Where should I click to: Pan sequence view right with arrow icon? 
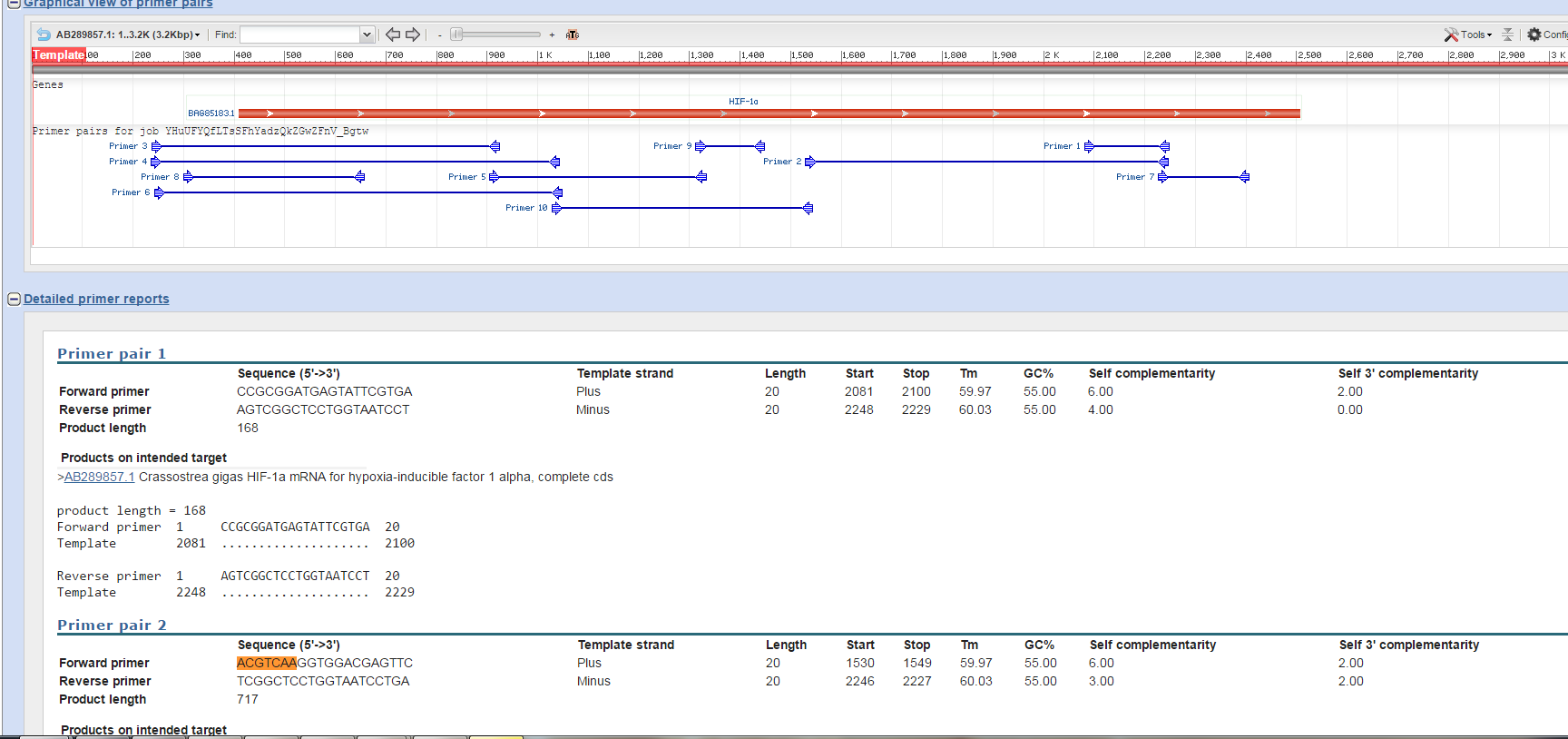click(x=413, y=34)
